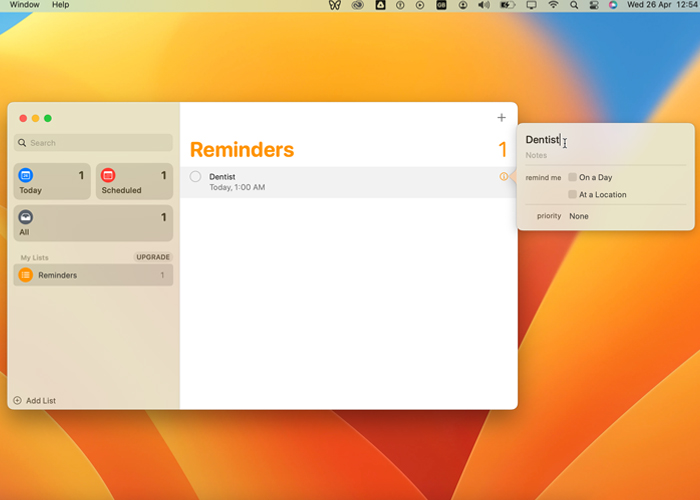The width and height of the screenshot is (700, 500).
Task: Open the All smart list
Action: tap(93, 223)
